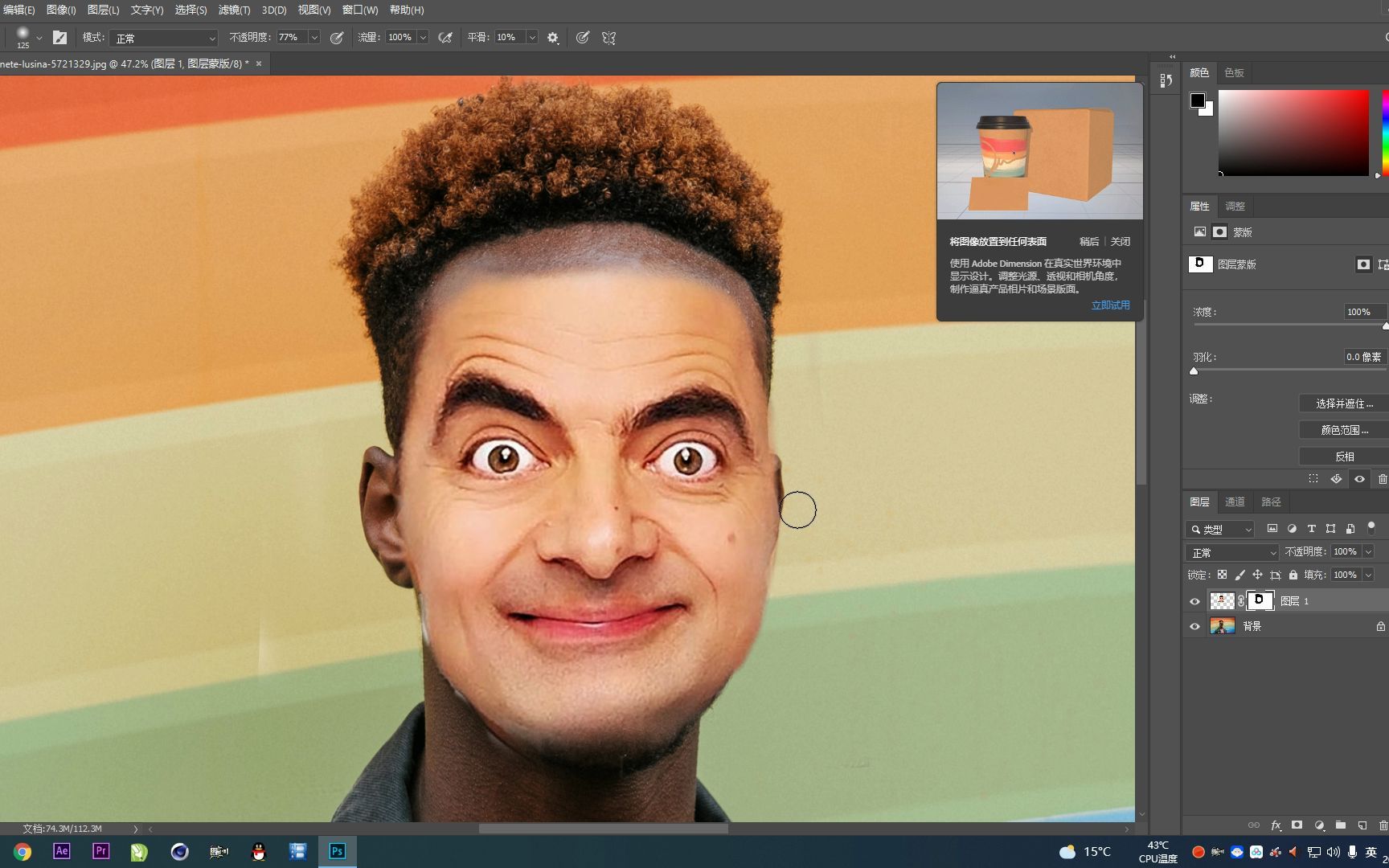This screenshot has height=868, width=1389.
Task: Expand brush opacity 77% slider arrow
Action: 314,37
